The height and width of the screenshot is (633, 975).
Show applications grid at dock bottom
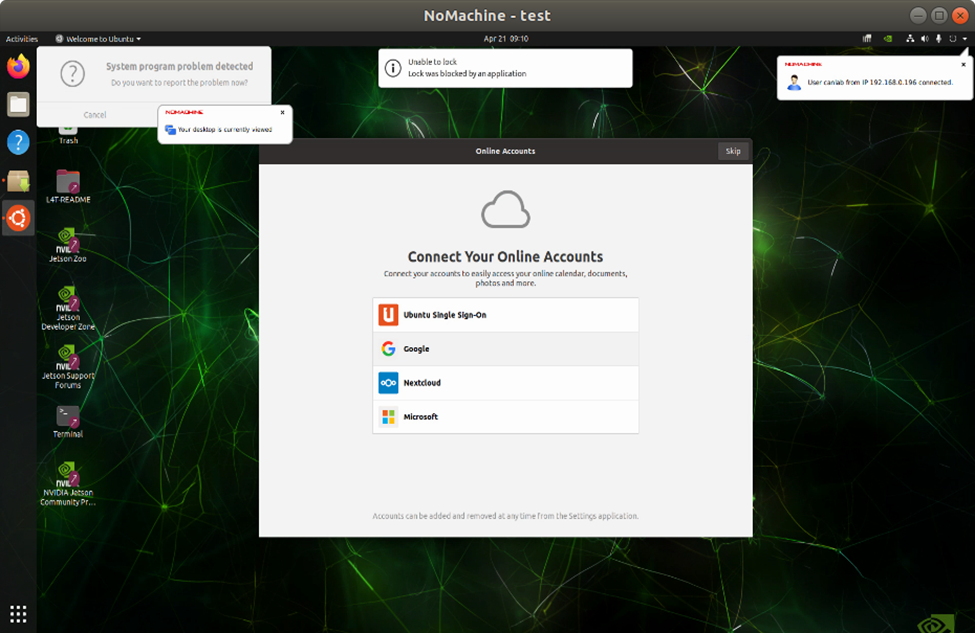pos(18,614)
